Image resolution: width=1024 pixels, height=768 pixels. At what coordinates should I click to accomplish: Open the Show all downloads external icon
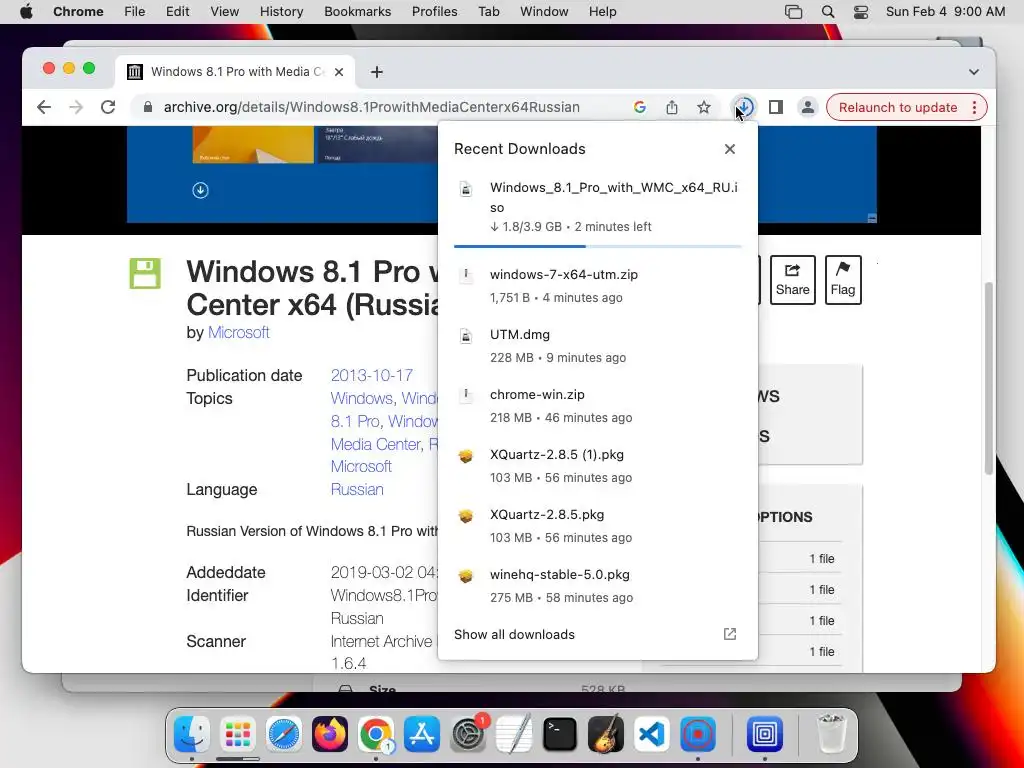730,634
